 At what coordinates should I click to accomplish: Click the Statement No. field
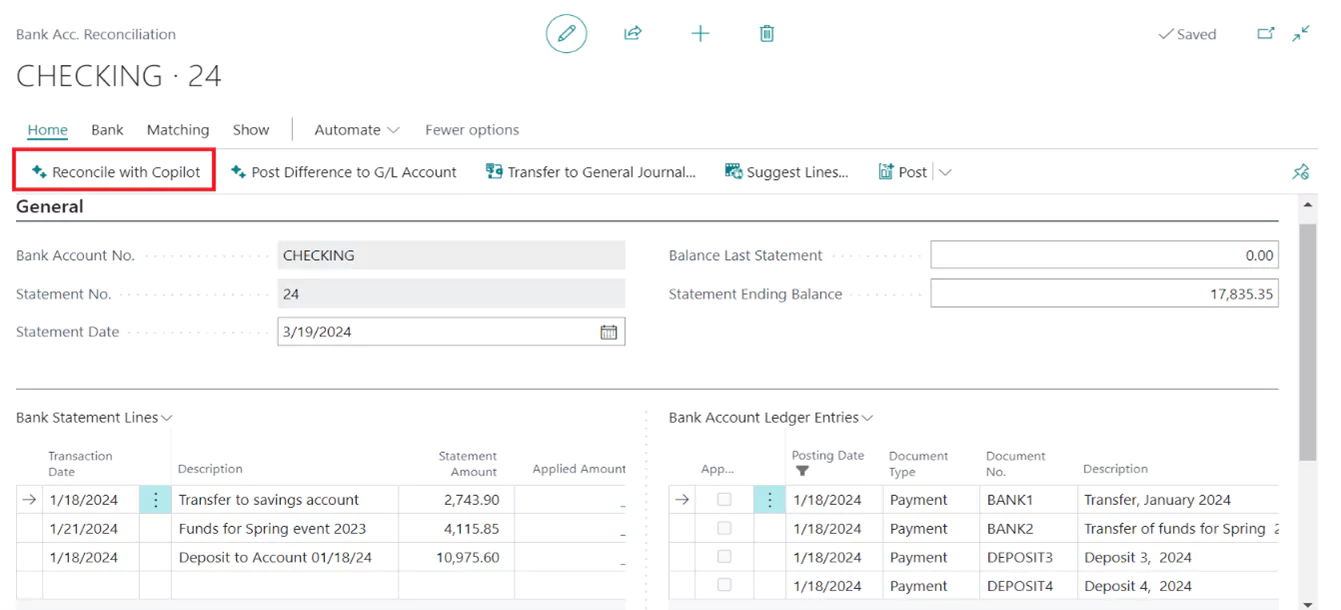pyautogui.click(x=451, y=294)
